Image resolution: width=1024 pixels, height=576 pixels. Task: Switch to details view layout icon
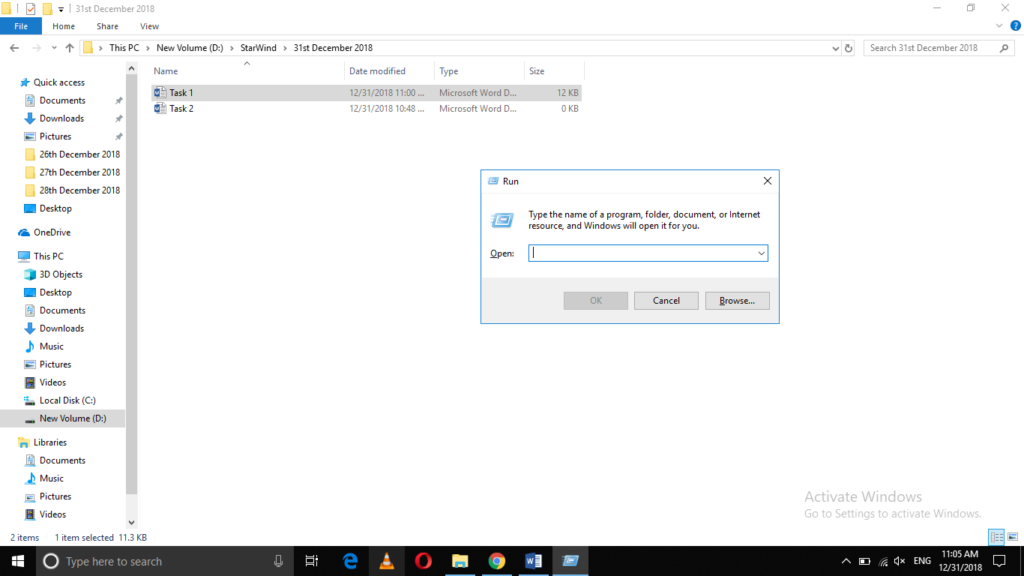coord(997,537)
